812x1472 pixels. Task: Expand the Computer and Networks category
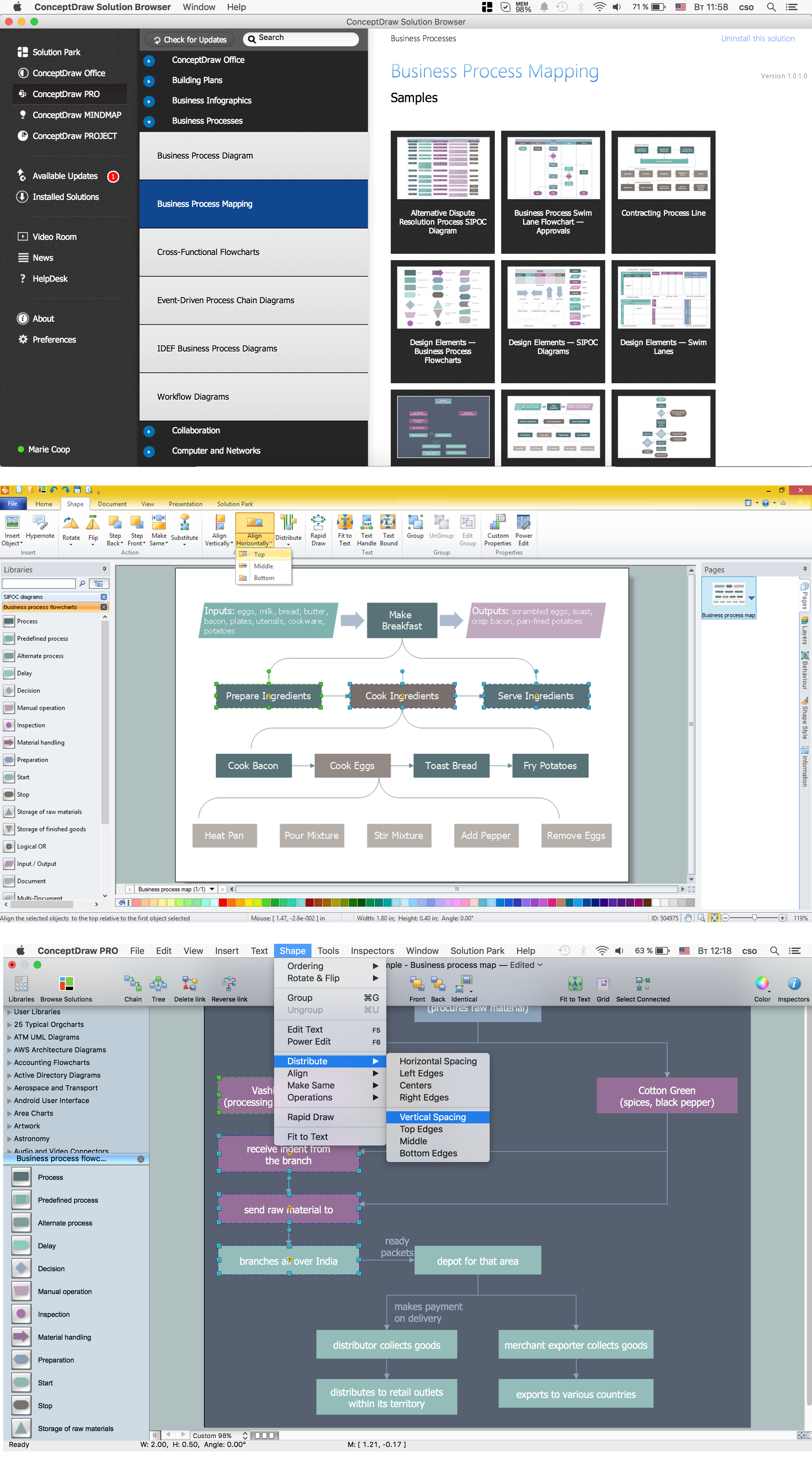(x=149, y=451)
